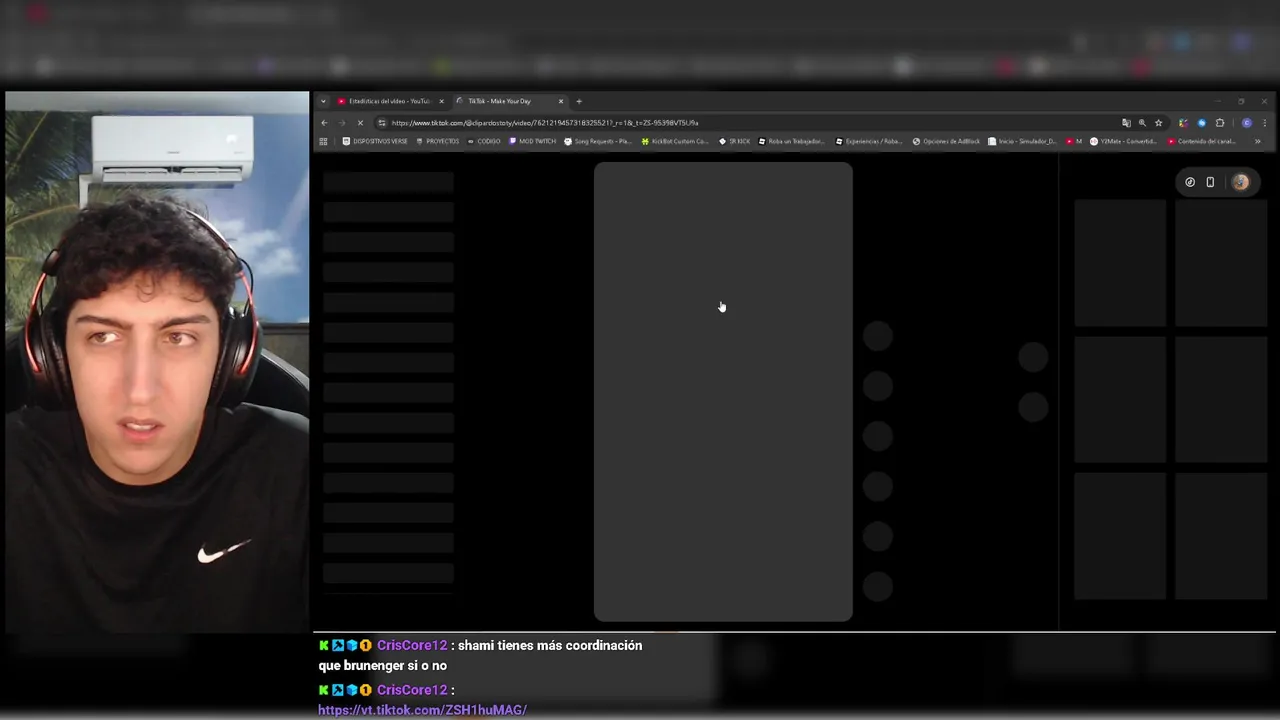
Task: Open SR KICK bookmark
Action: [735, 141]
